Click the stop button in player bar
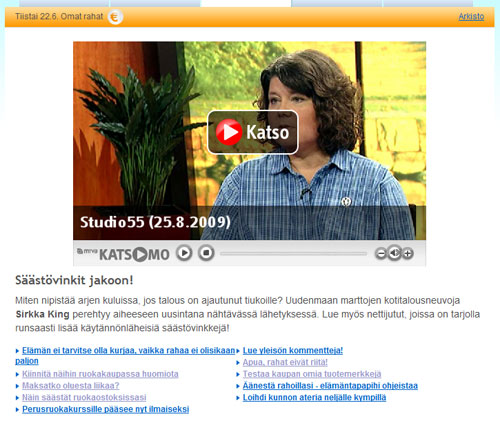Screen dimensions: 500x430 pyautogui.click(x=206, y=253)
